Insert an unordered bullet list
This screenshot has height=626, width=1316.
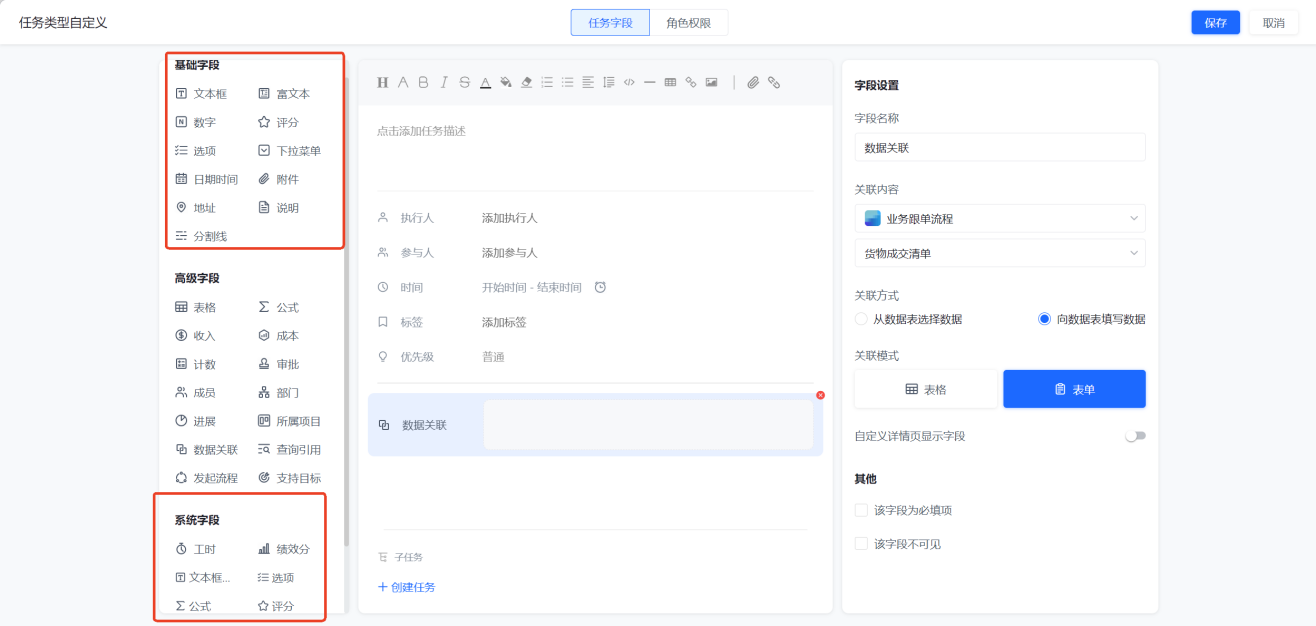(567, 83)
